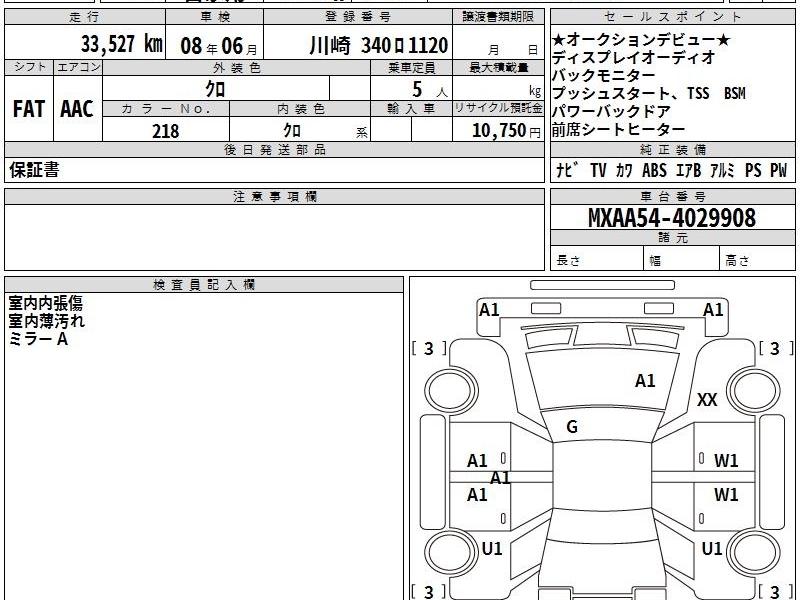The image size is (800, 600).
Task: Select the inspector note ミラーA
Action: pyautogui.click(x=38, y=339)
